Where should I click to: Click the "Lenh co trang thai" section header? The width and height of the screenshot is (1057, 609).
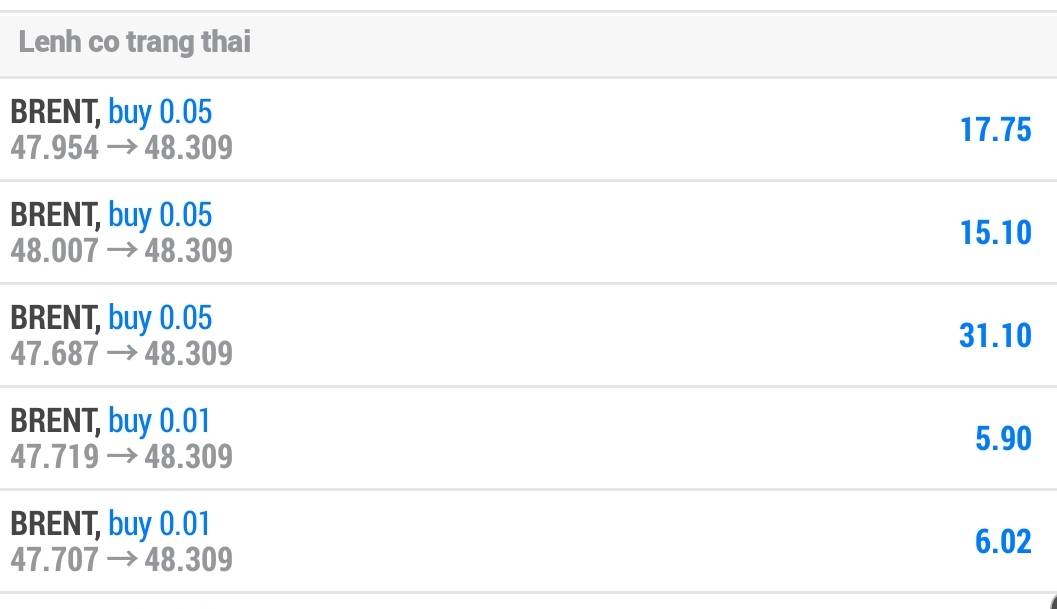coord(135,42)
